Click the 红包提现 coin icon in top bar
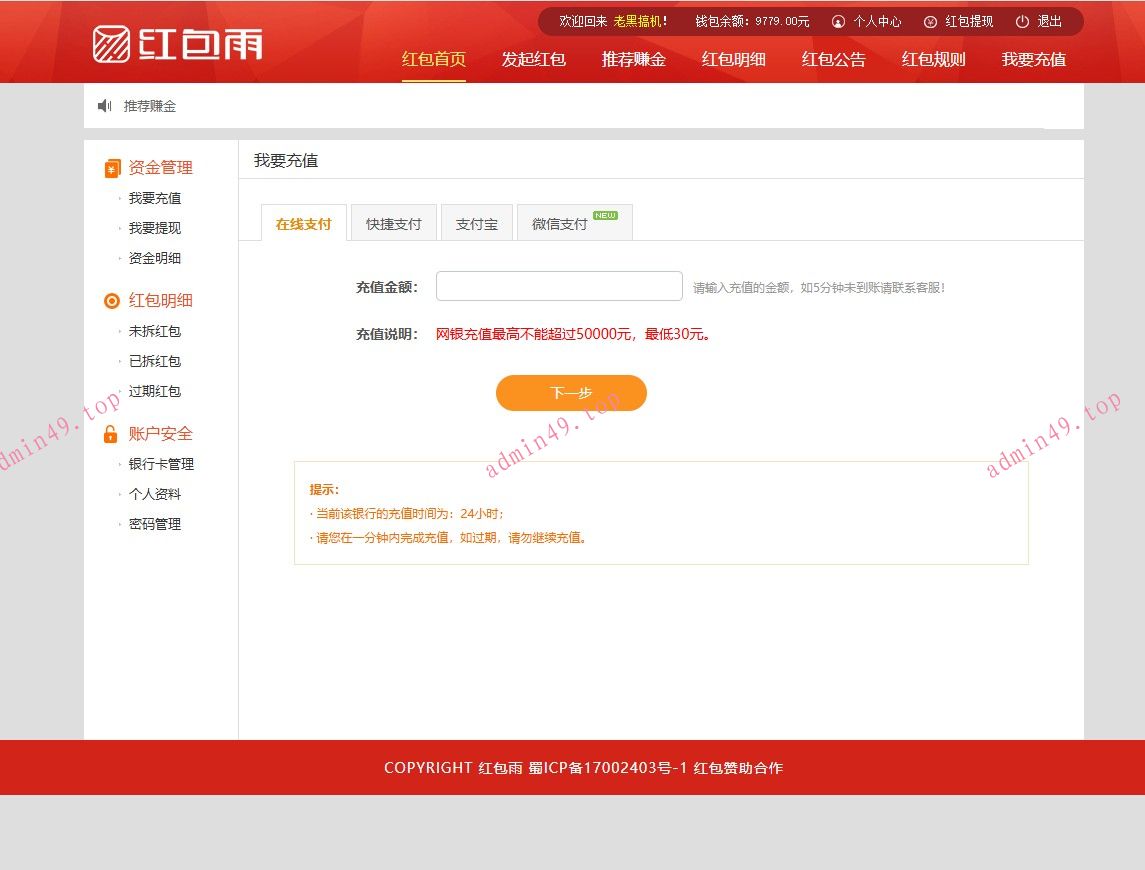The height and width of the screenshot is (870, 1145). click(x=930, y=21)
